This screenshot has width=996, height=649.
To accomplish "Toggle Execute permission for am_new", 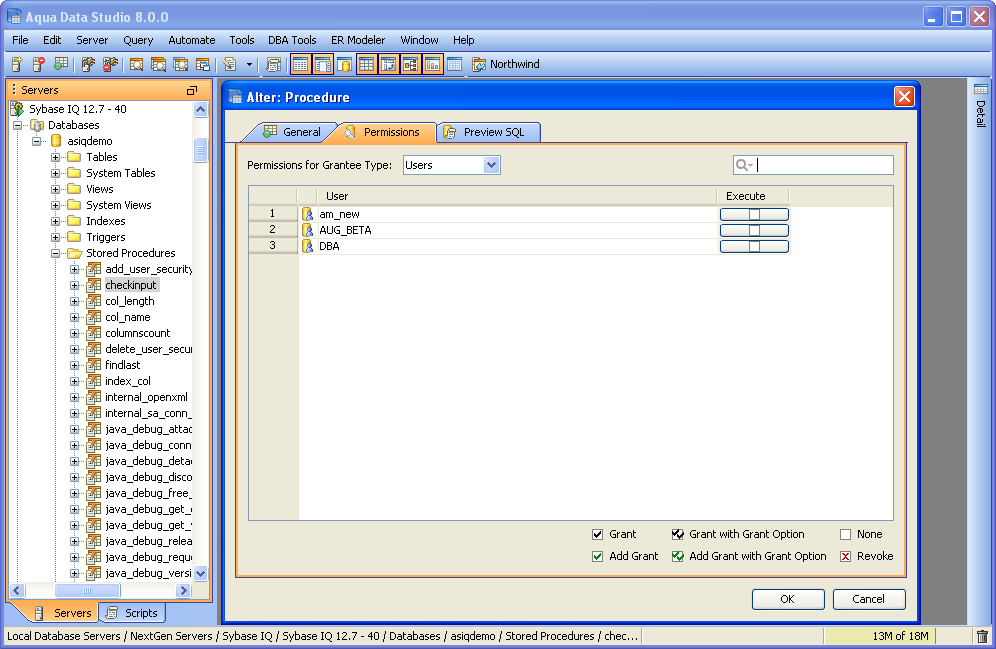I will (x=754, y=214).
